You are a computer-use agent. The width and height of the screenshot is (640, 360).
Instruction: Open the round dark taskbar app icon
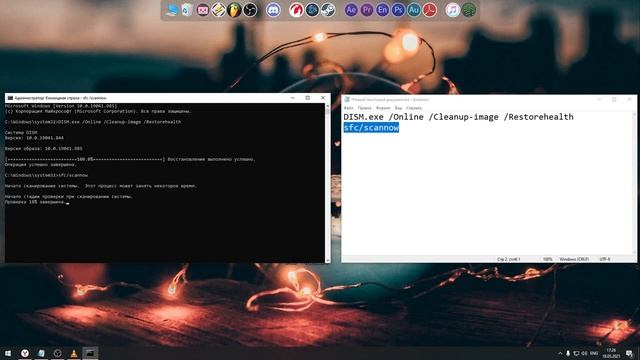58,353
